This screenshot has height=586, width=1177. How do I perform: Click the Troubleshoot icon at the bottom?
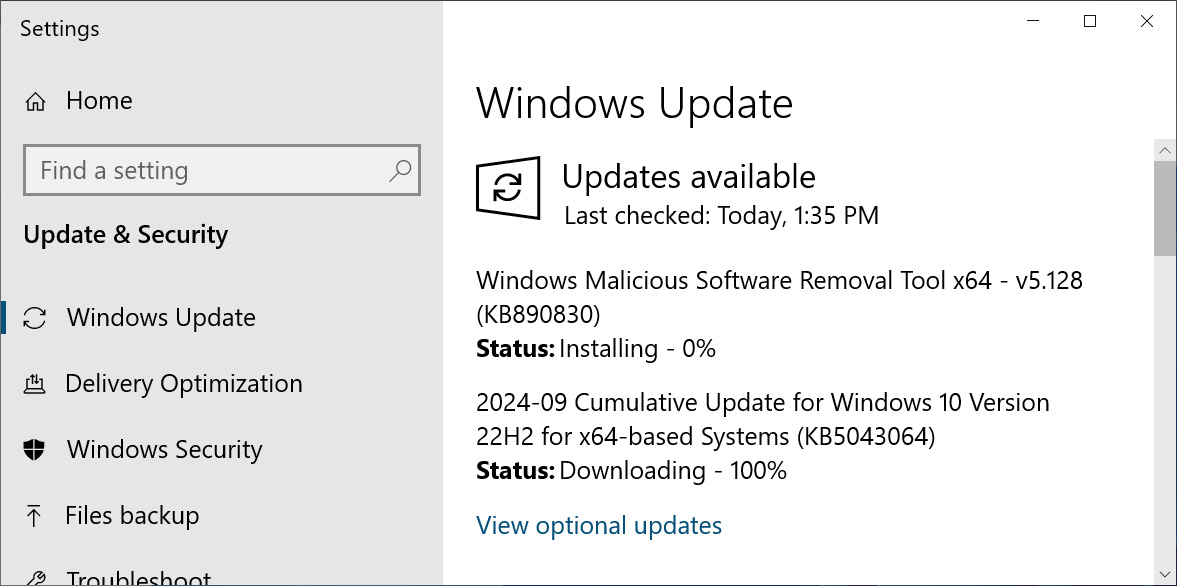(x=36, y=578)
